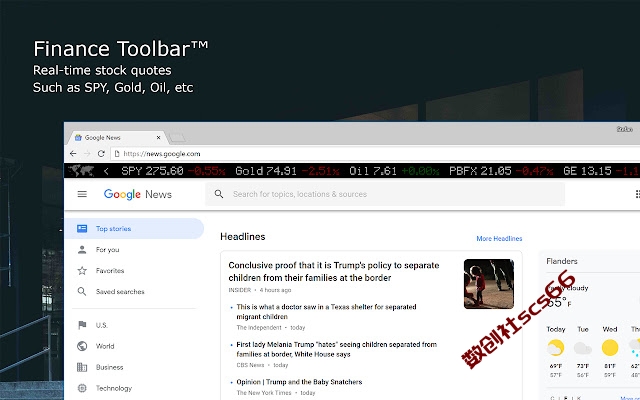Click the Saved searches magnifier icon
640x400 pixels.
coord(82,291)
